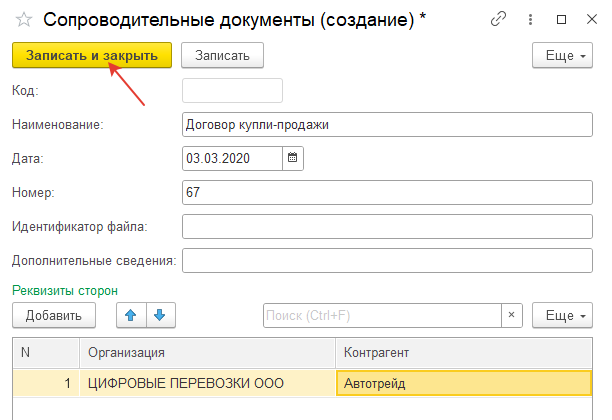Maximize the window with the square icon

(561, 20)
